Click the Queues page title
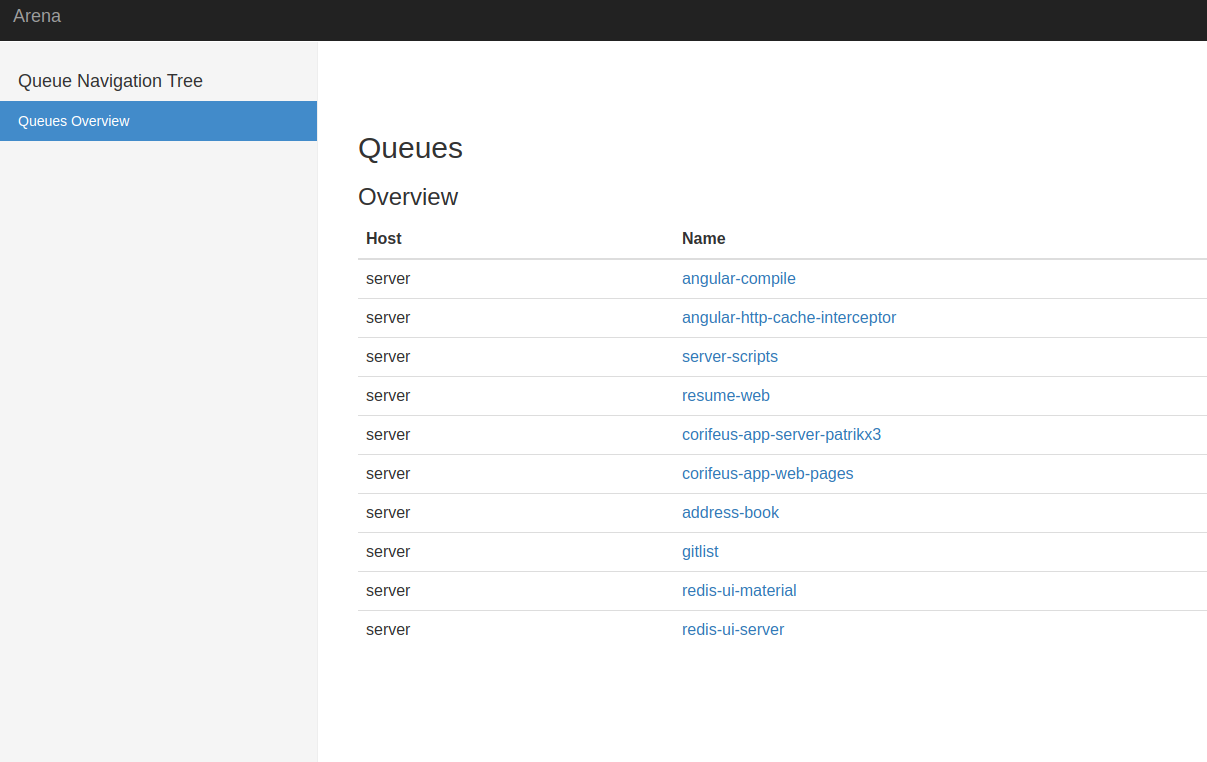The width and height of the screenshot is (1207, 762). (410, 148)
